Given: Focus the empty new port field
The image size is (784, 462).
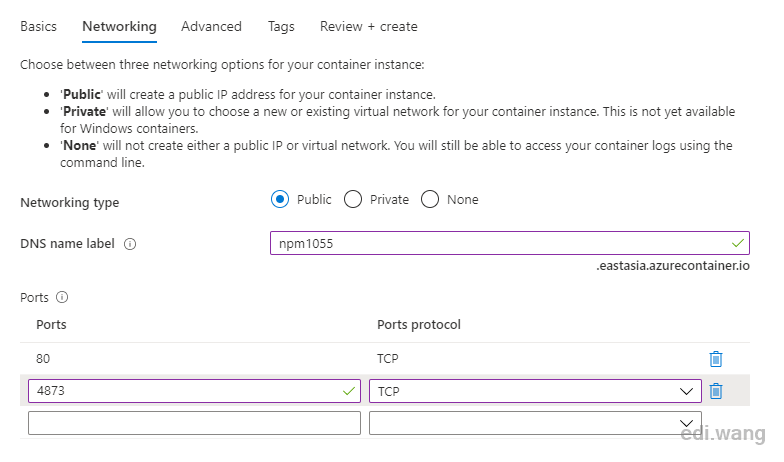Looking at the screenshot, I should coord(194,423).
